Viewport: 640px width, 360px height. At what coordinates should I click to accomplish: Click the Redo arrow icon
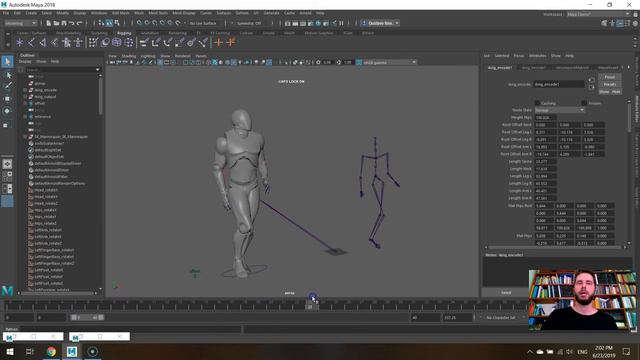(80, 23)
